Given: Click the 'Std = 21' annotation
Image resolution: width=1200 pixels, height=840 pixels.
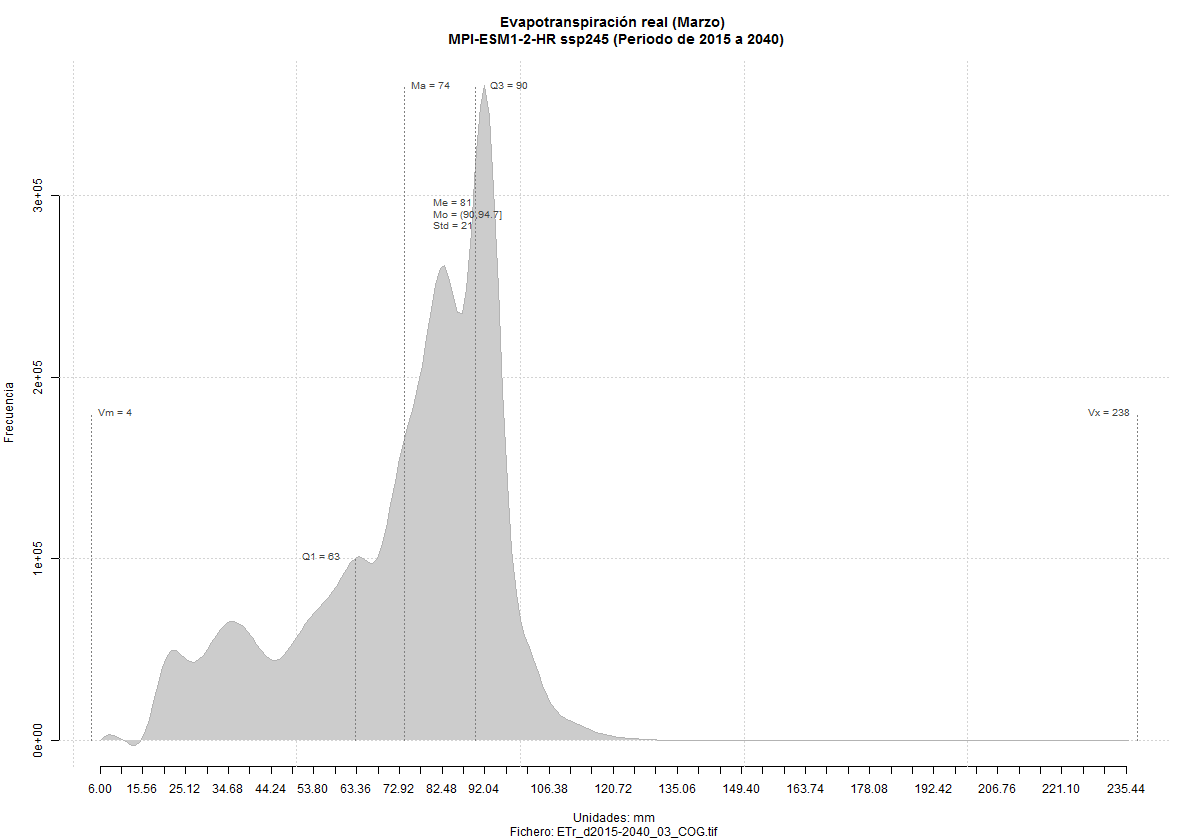Looking at the screenshot, I should (x=452, y=226).
